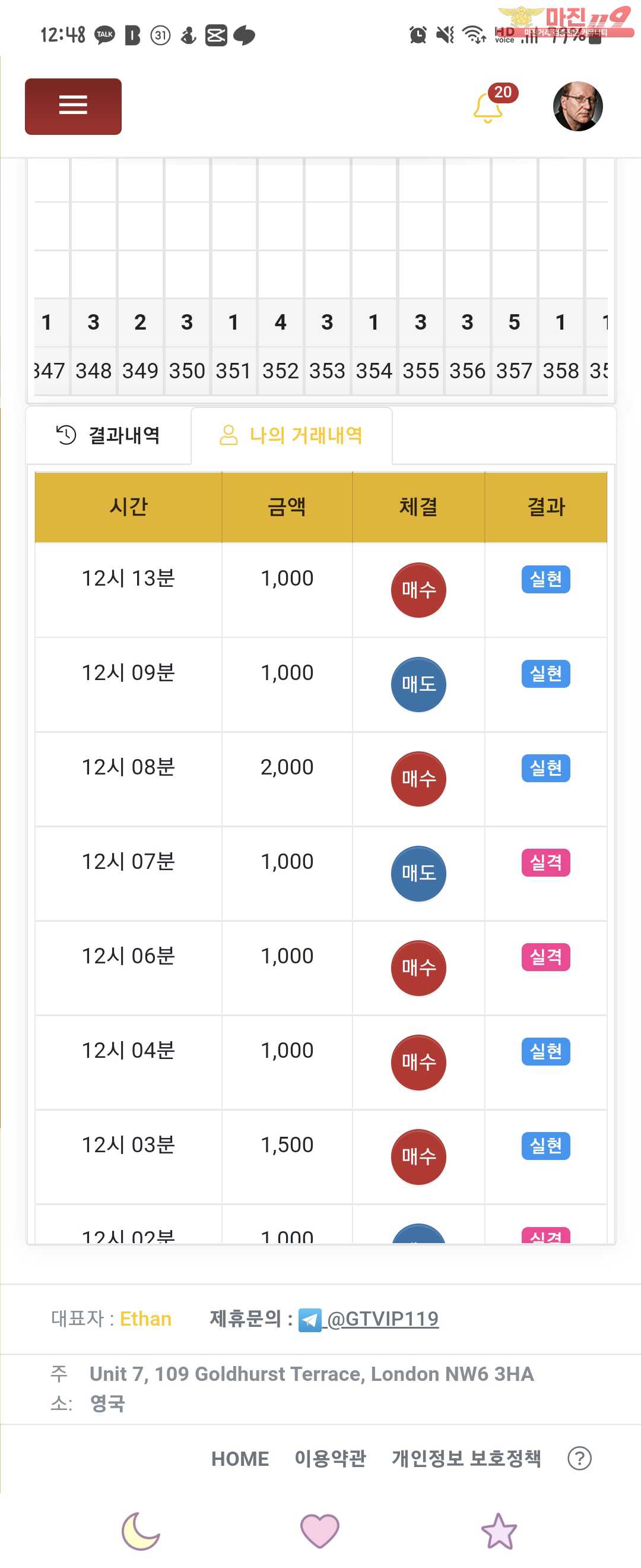Click the Telegram icon beside 제휴문의
The width and height of the screenshot is (641, 1568).
pos(310,1320)
